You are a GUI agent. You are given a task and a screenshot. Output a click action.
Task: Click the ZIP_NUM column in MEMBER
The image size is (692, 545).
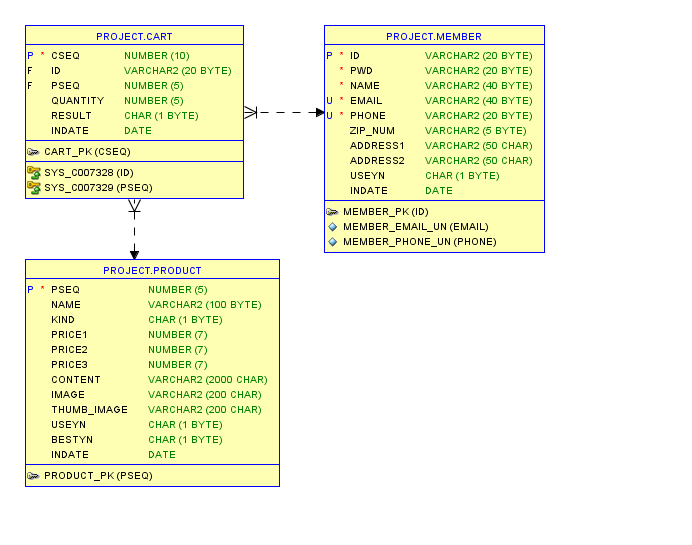coord(372,131)
